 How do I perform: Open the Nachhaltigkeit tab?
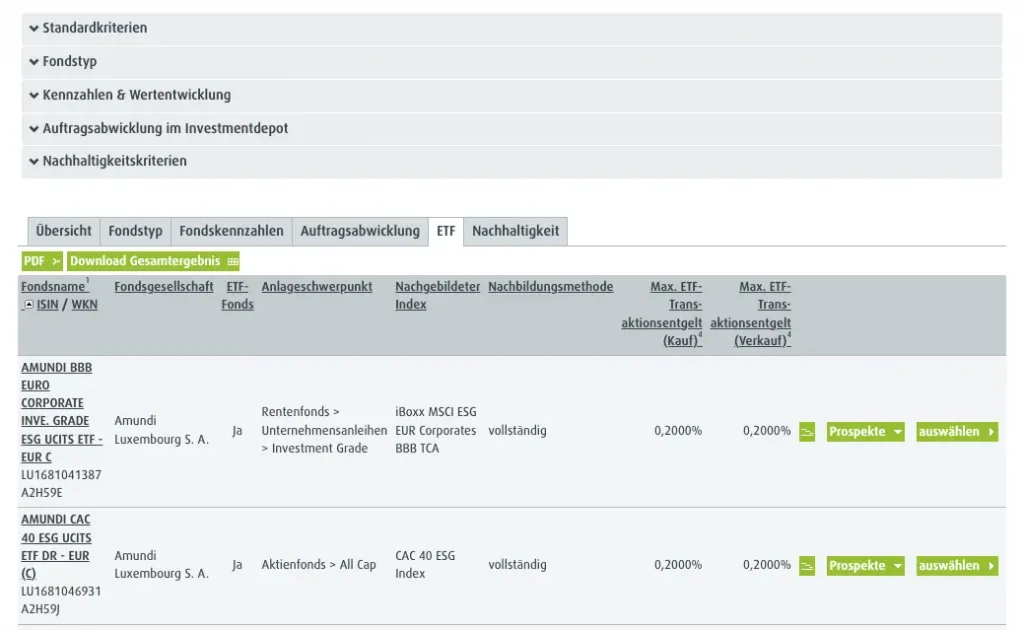(x=515, y=231)
